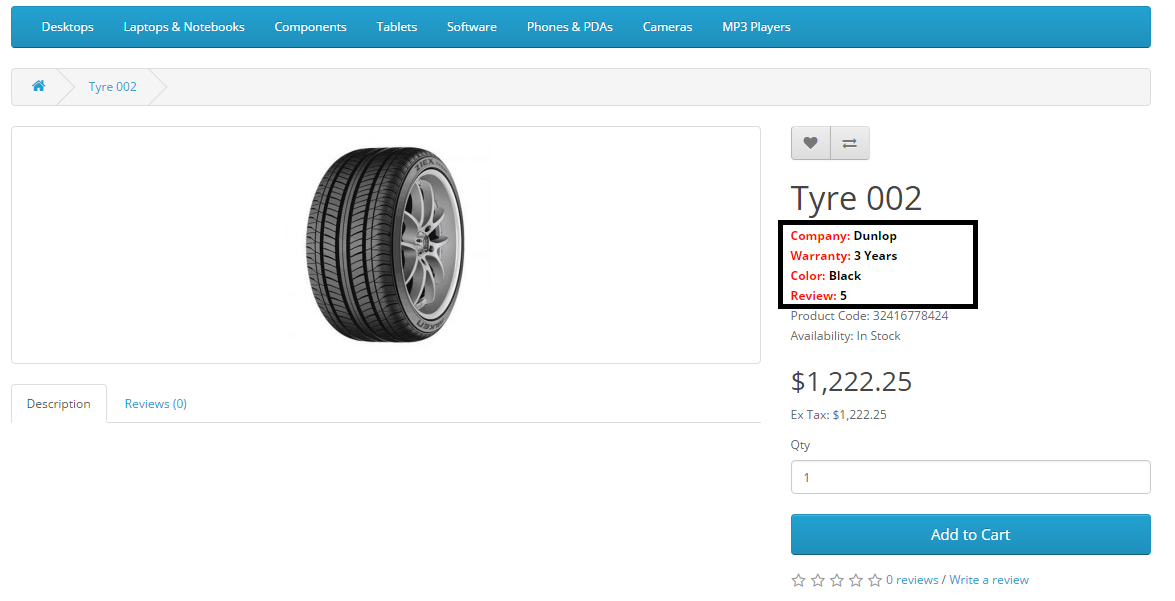
Task: Click the fifth rating star
Action: tap(875, 580)
